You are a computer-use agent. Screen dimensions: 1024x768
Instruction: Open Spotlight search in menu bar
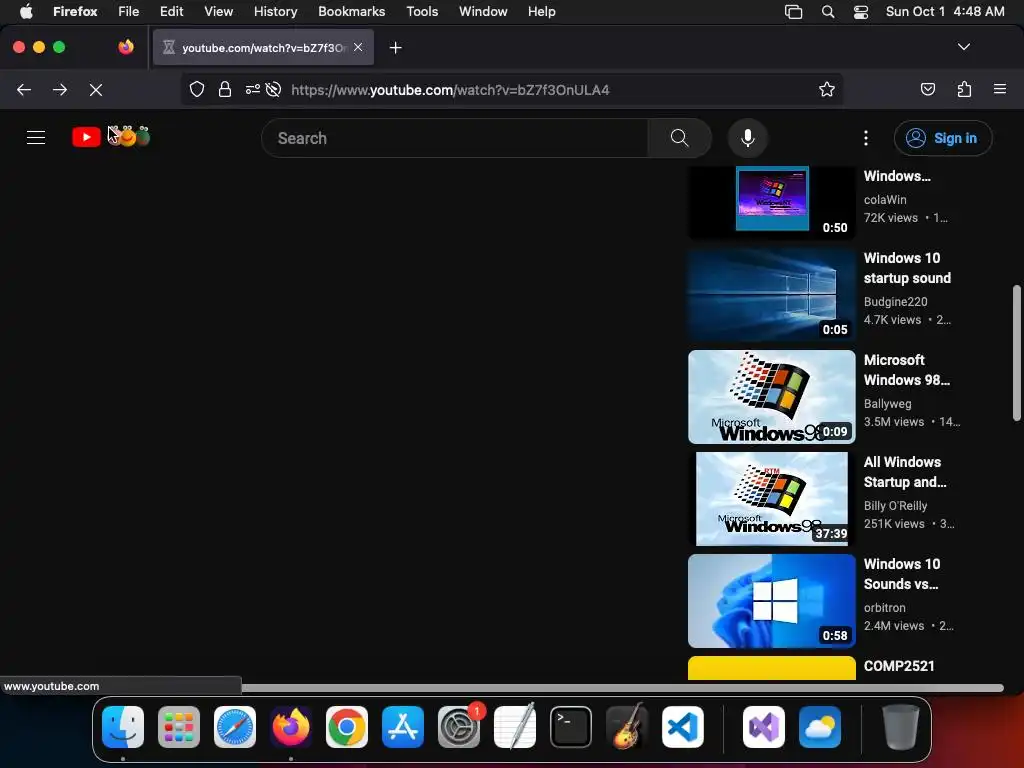point(827,11)
